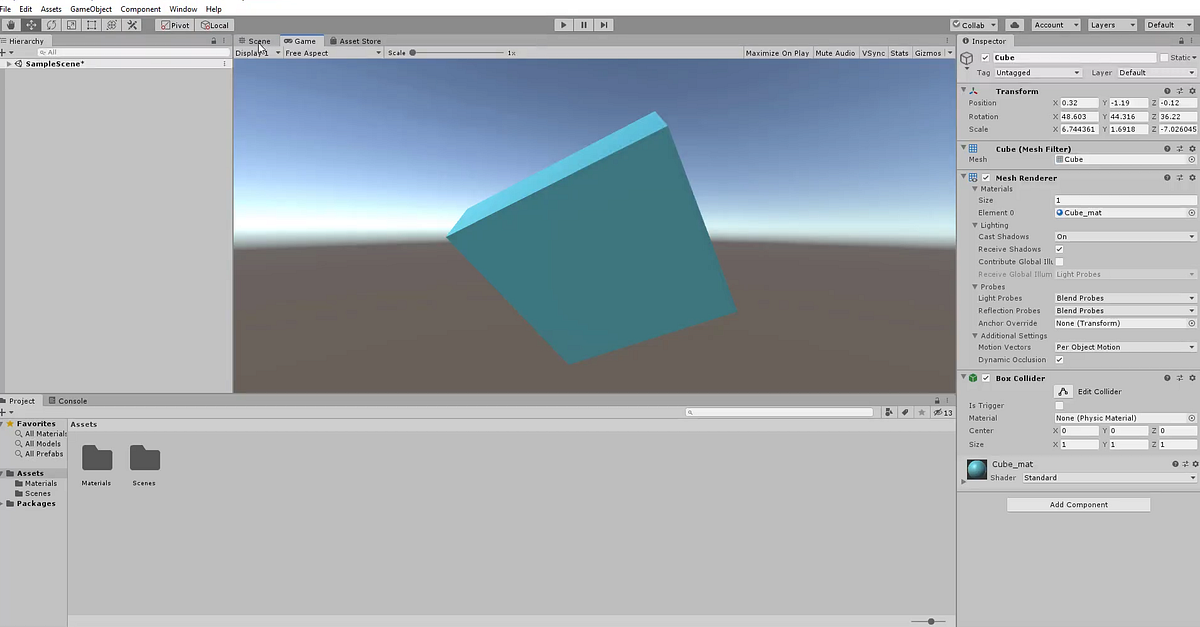Uncheck the Box Collider enabled checkbox
The image size is (1200, 627).
(x=987, y=378)
